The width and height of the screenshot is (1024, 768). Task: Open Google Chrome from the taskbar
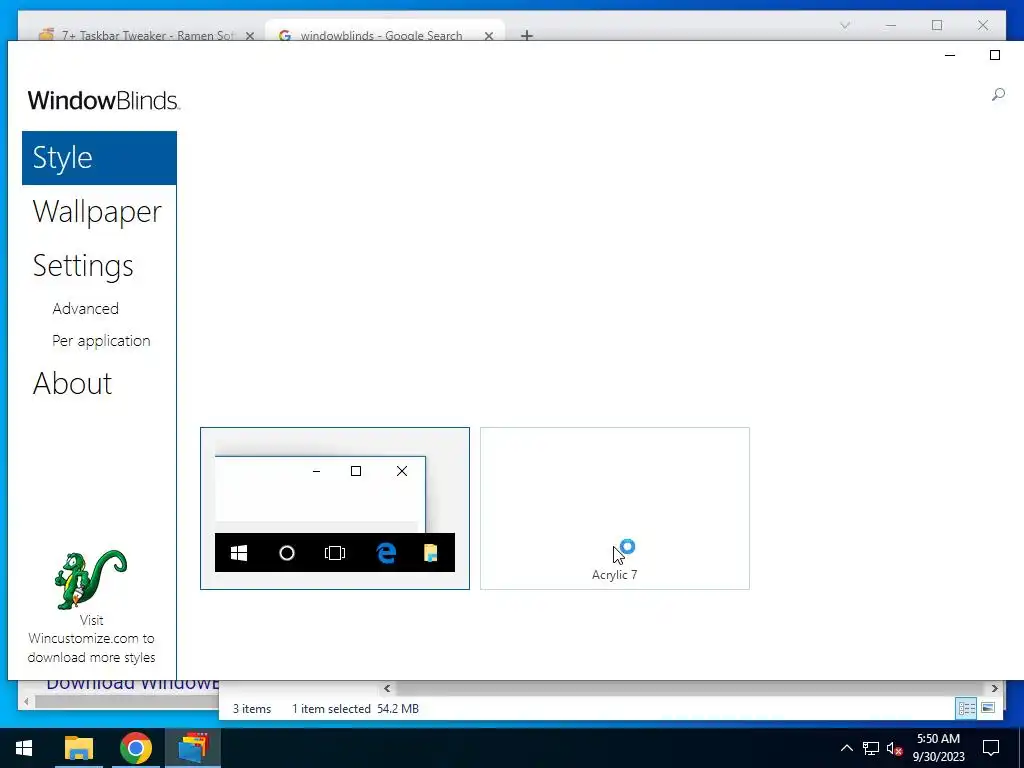(x=136, y=748)
